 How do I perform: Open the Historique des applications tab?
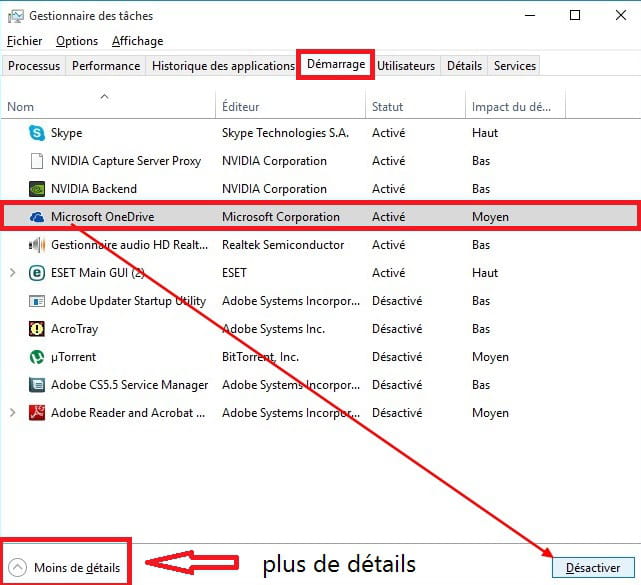[223, 66]
